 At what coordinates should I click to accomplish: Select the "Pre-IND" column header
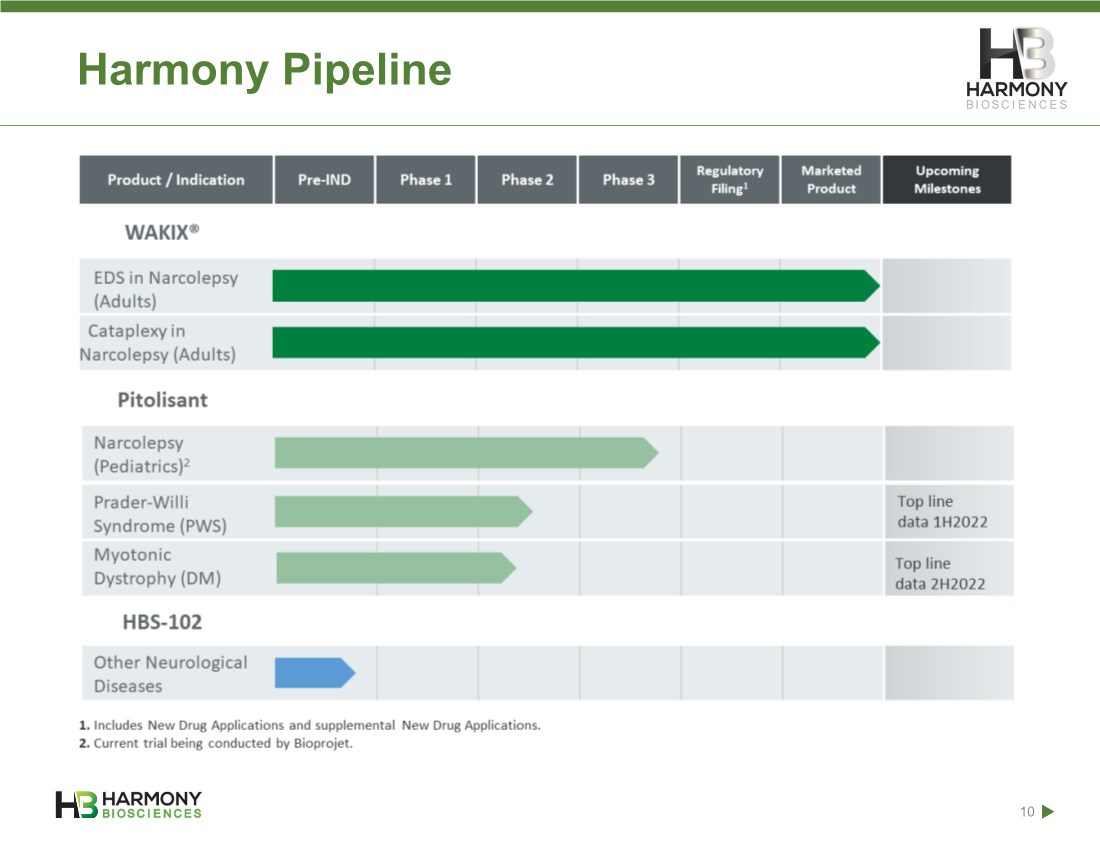point(324,180)
